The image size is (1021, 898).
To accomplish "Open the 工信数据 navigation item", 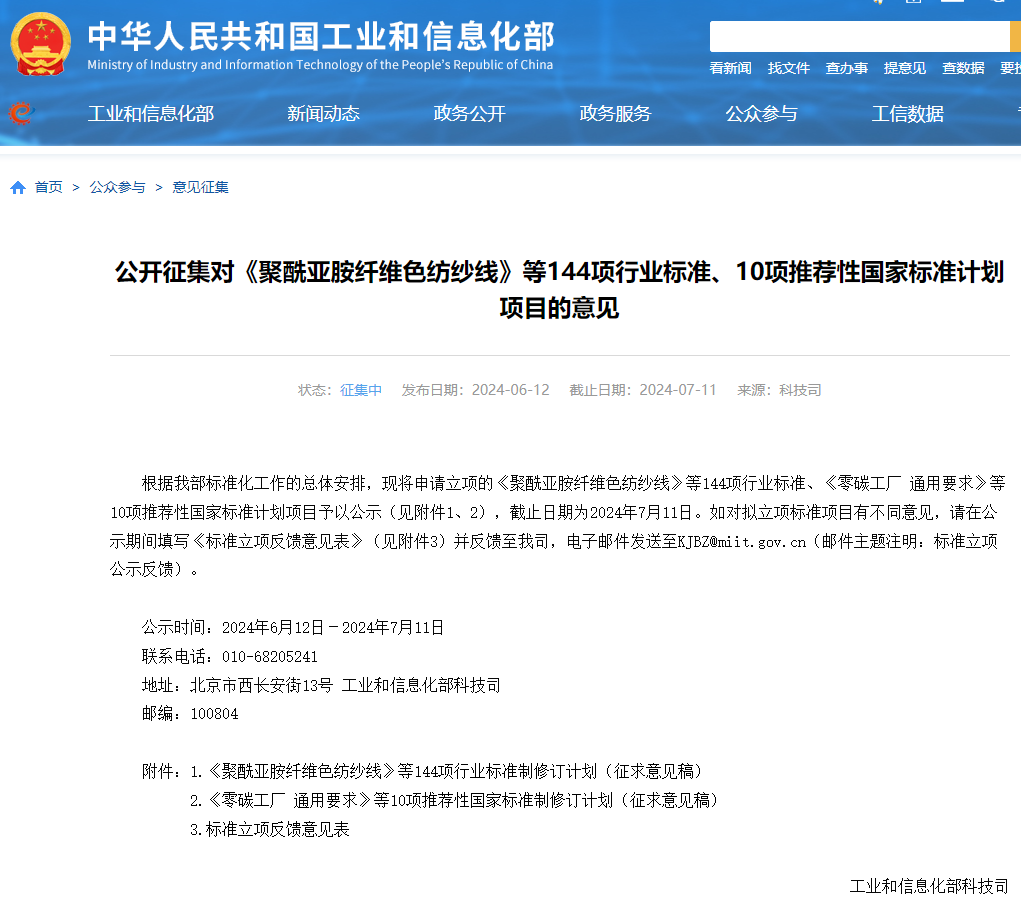I will pyautogui.click(x=907, y=114).
